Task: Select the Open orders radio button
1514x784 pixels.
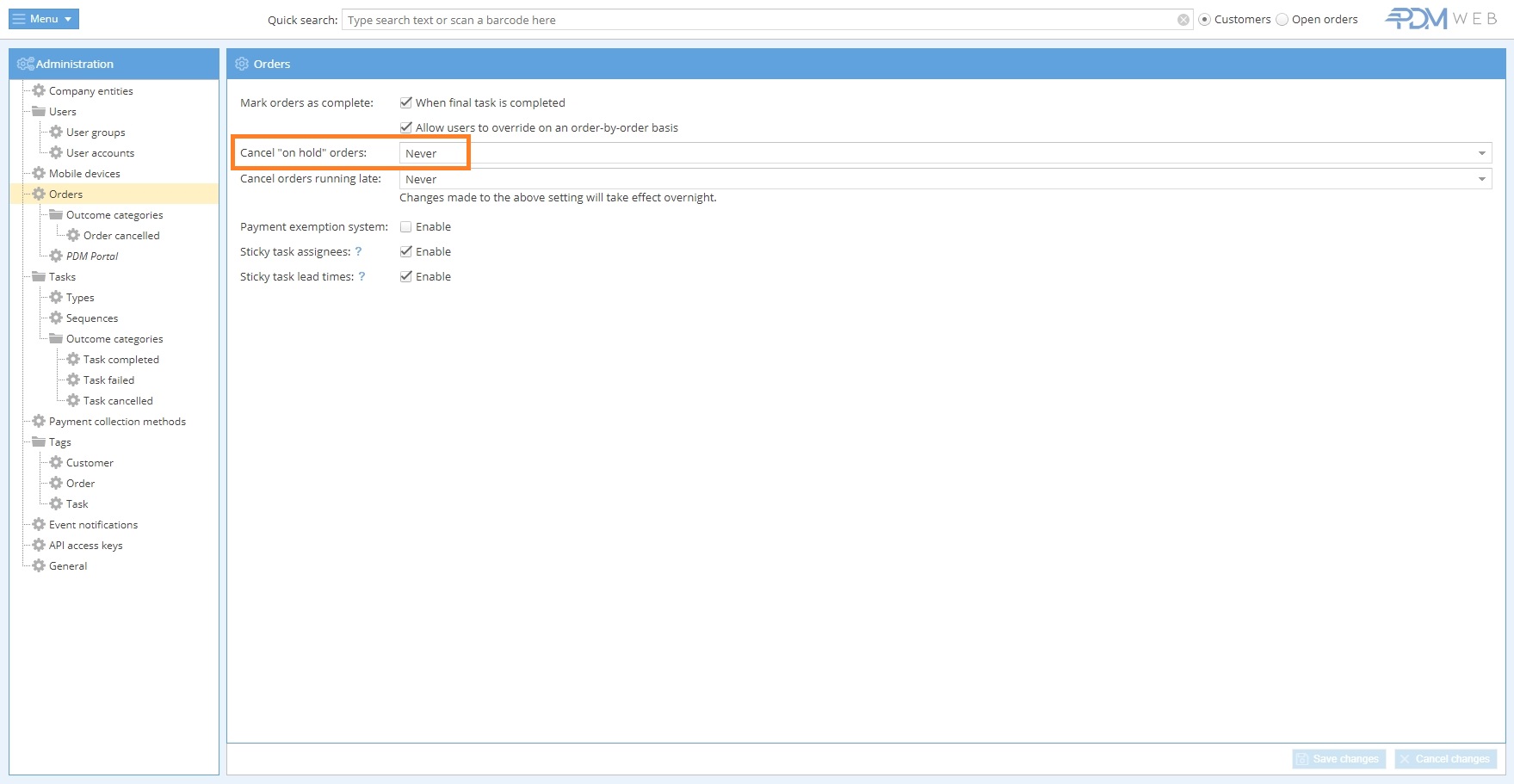Action: point(1282,20)
